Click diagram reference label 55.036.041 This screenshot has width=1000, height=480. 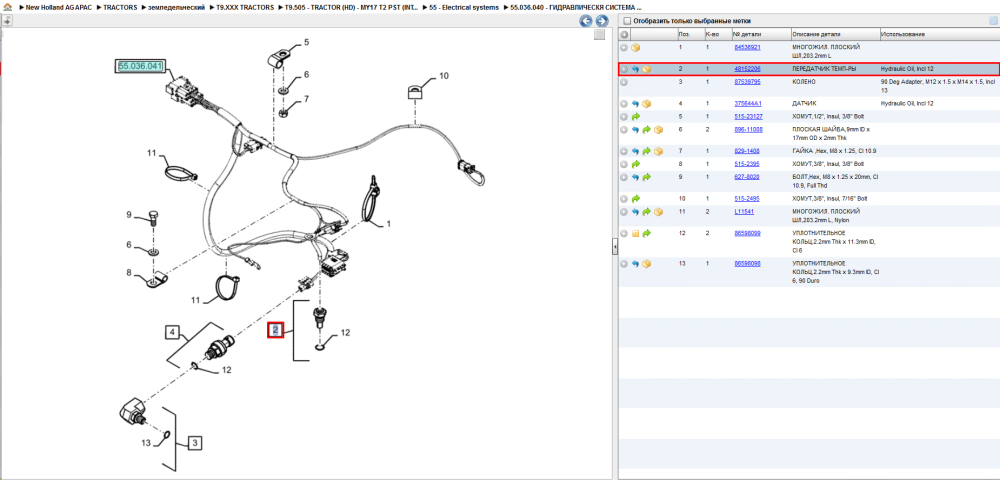[x=140, y=66]
